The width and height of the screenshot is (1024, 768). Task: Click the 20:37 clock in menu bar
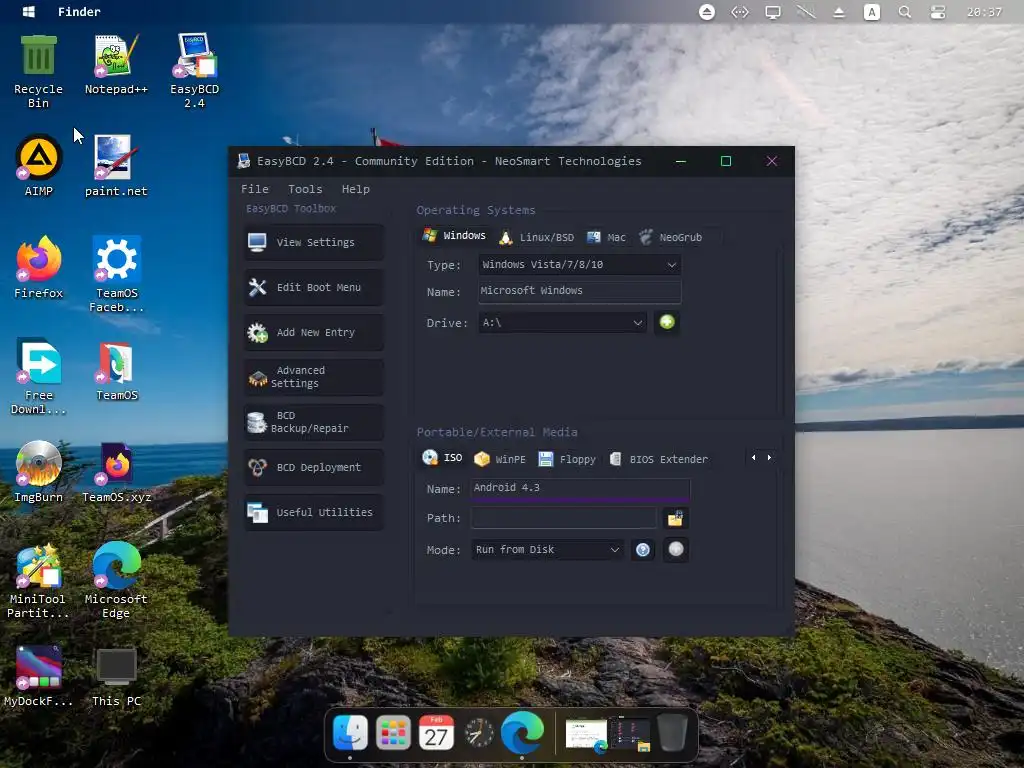(984, 12)
